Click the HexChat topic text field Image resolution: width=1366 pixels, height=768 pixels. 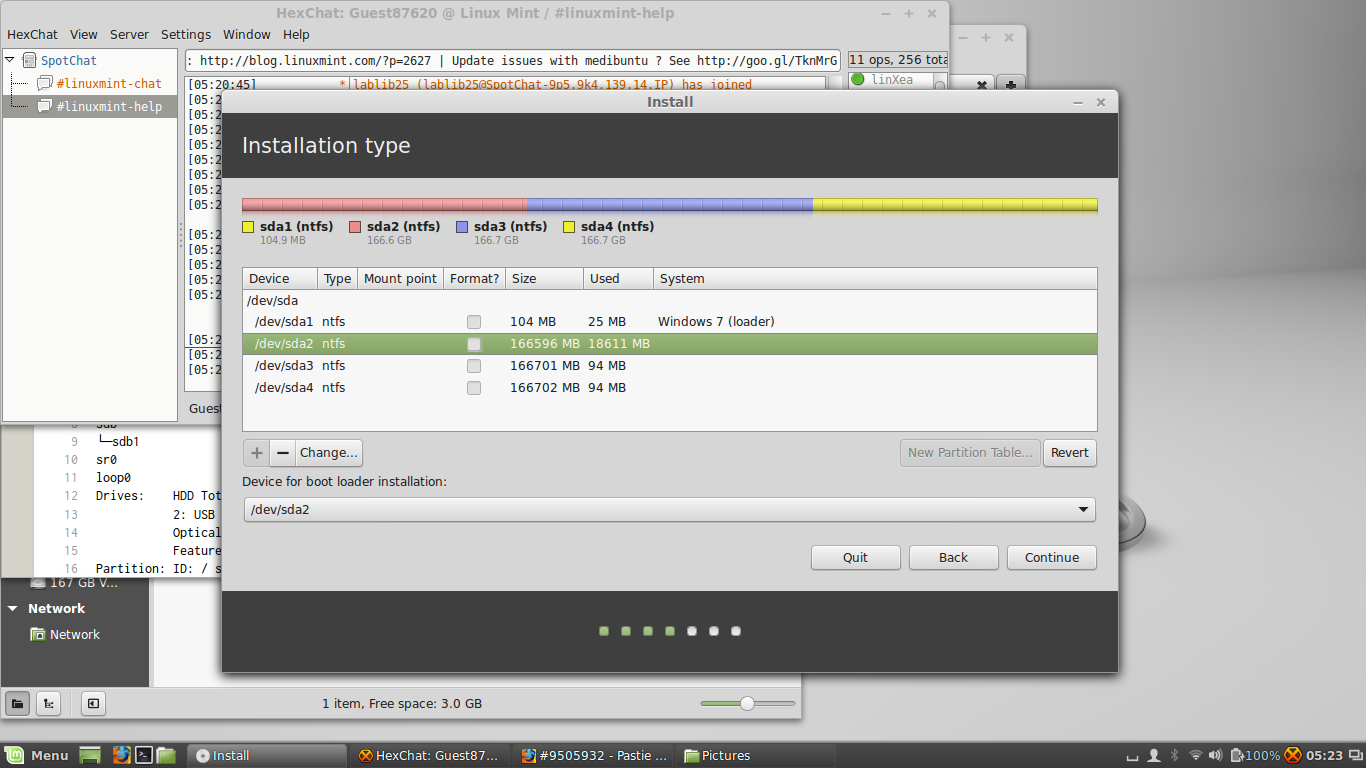tap(513, 60)
